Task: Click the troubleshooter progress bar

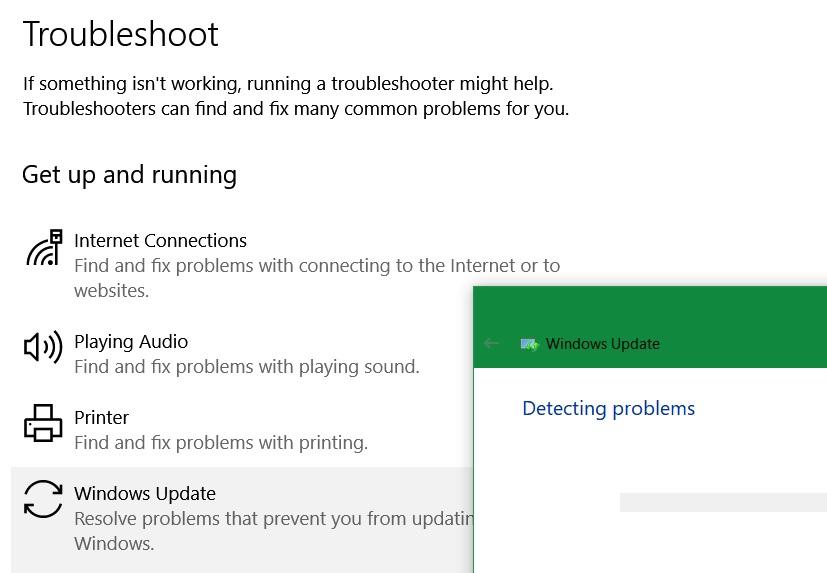Action: (x=722, y=502)
